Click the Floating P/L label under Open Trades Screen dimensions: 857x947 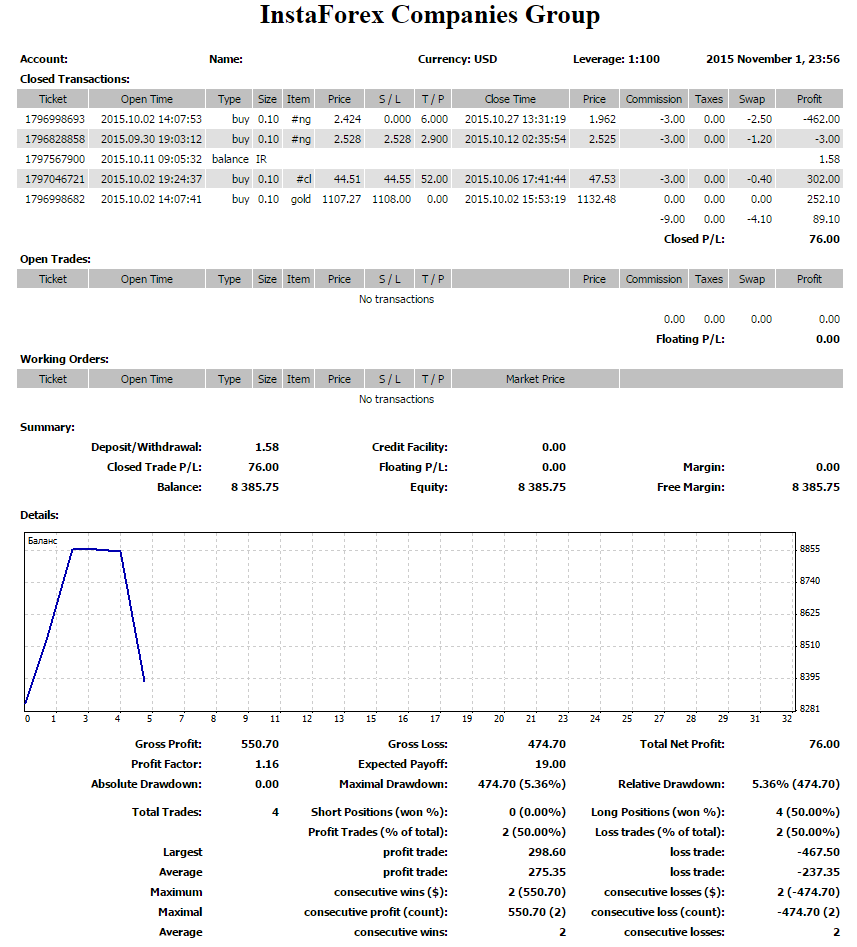pos(690,339)
